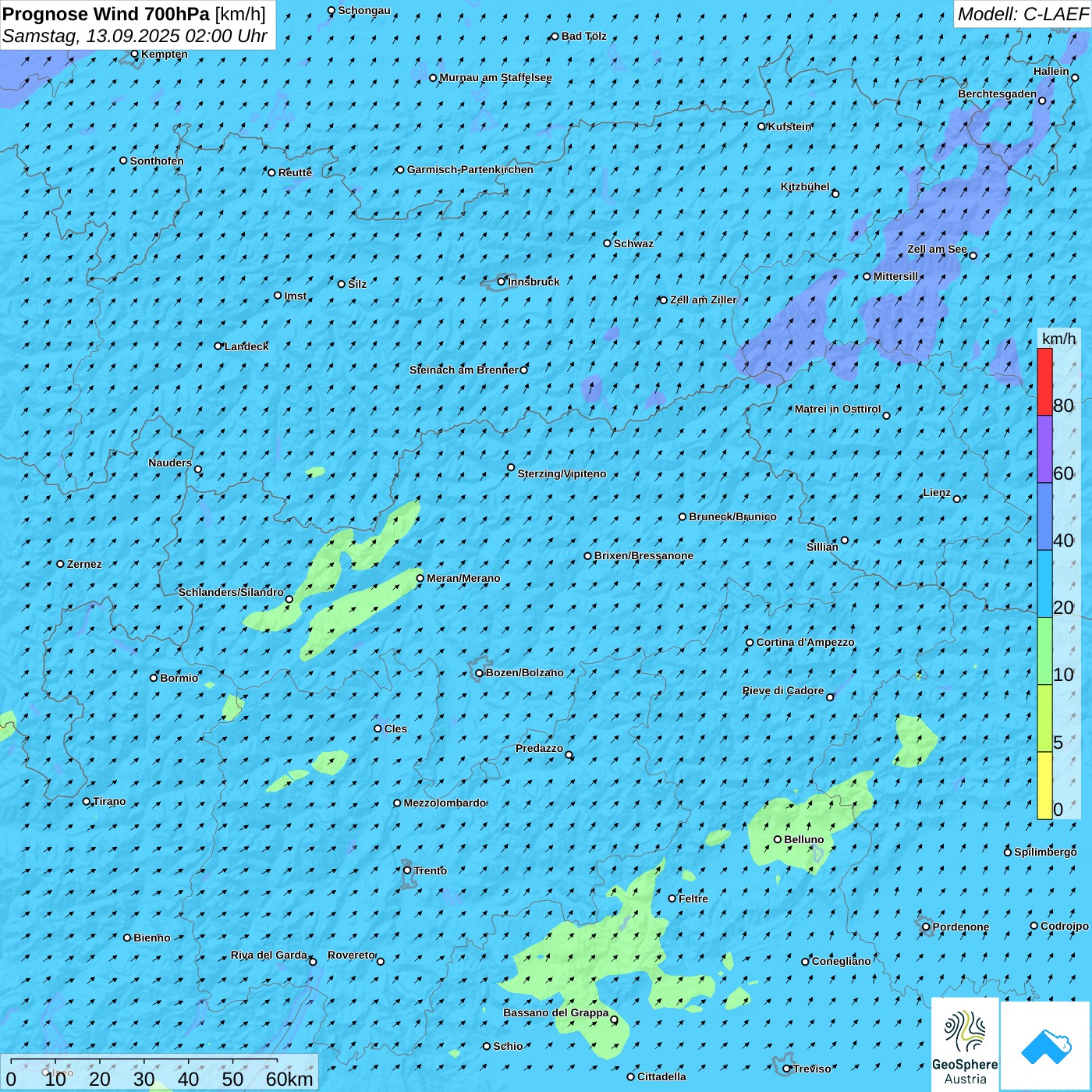Click the Kempten city label
This screenshot has width=1092, height=1092.
click(165, 54)
